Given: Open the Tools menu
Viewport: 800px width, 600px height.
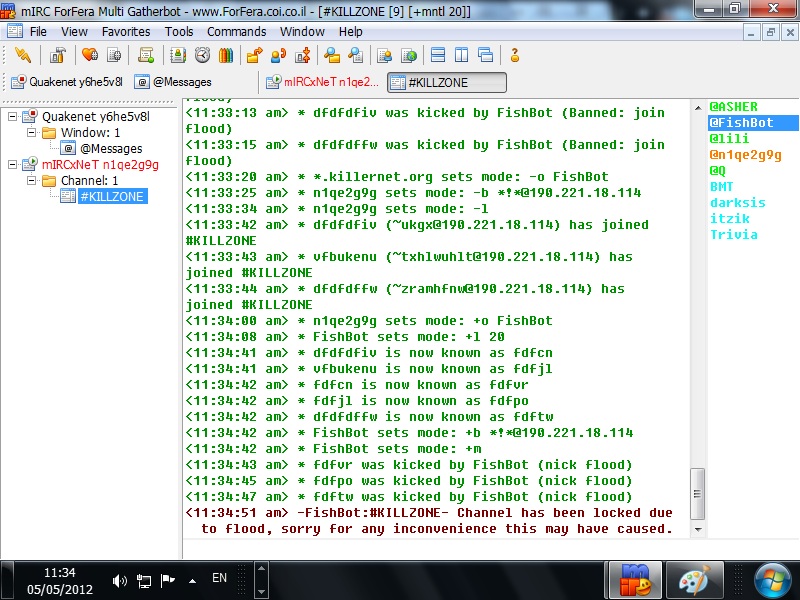Looking at the screenshot, I should (x=179, y=32).
